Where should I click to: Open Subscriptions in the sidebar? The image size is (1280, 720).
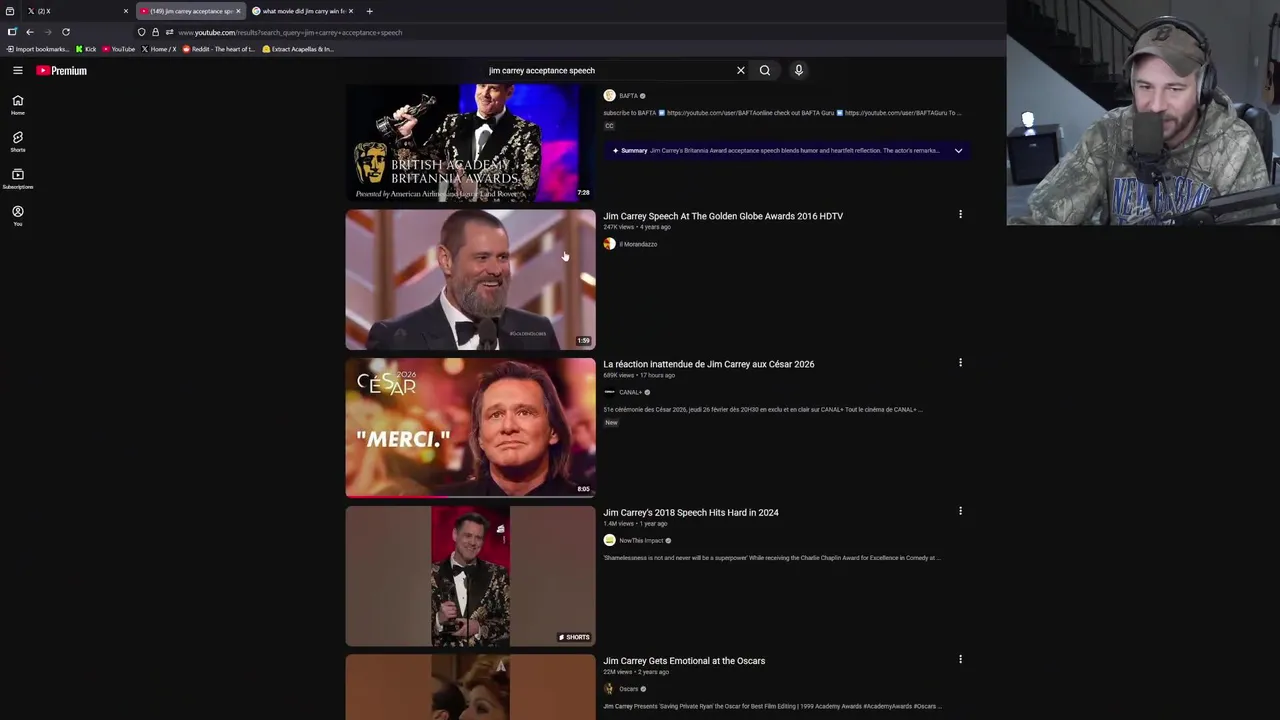[x=17, y=179]
